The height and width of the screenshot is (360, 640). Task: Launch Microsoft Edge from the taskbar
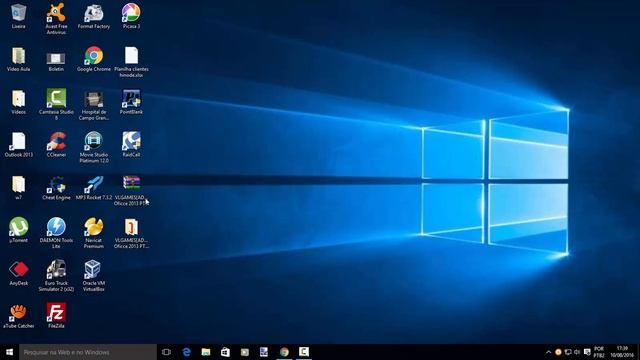click(186, 352)
